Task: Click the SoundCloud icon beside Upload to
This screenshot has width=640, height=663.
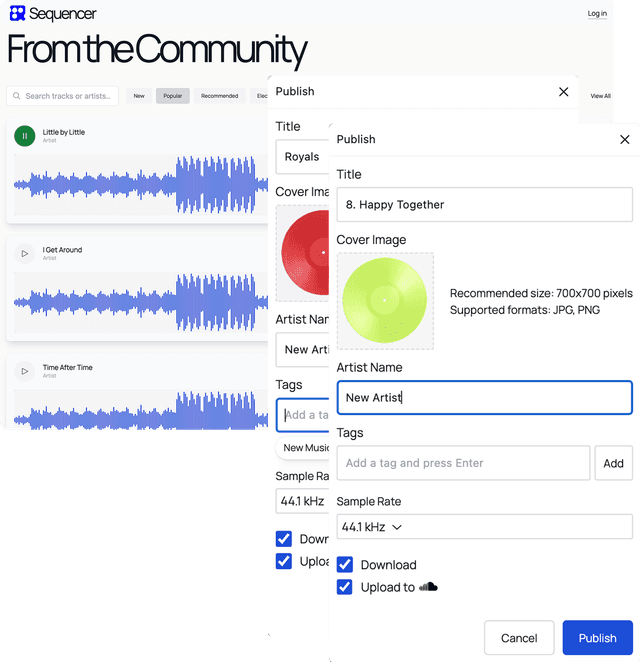Action: [428, 587]
